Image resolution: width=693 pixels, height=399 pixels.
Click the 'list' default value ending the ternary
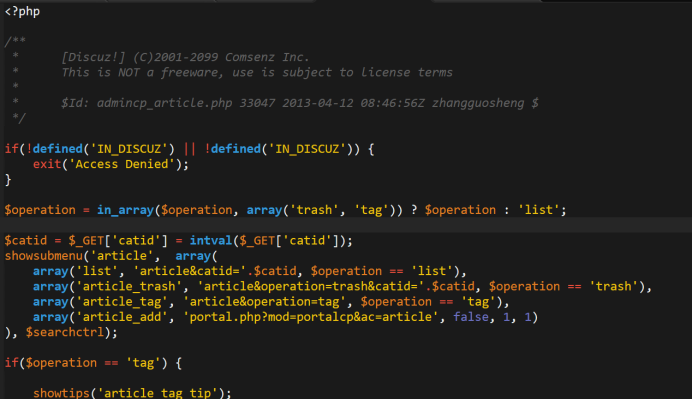point(538,210)
